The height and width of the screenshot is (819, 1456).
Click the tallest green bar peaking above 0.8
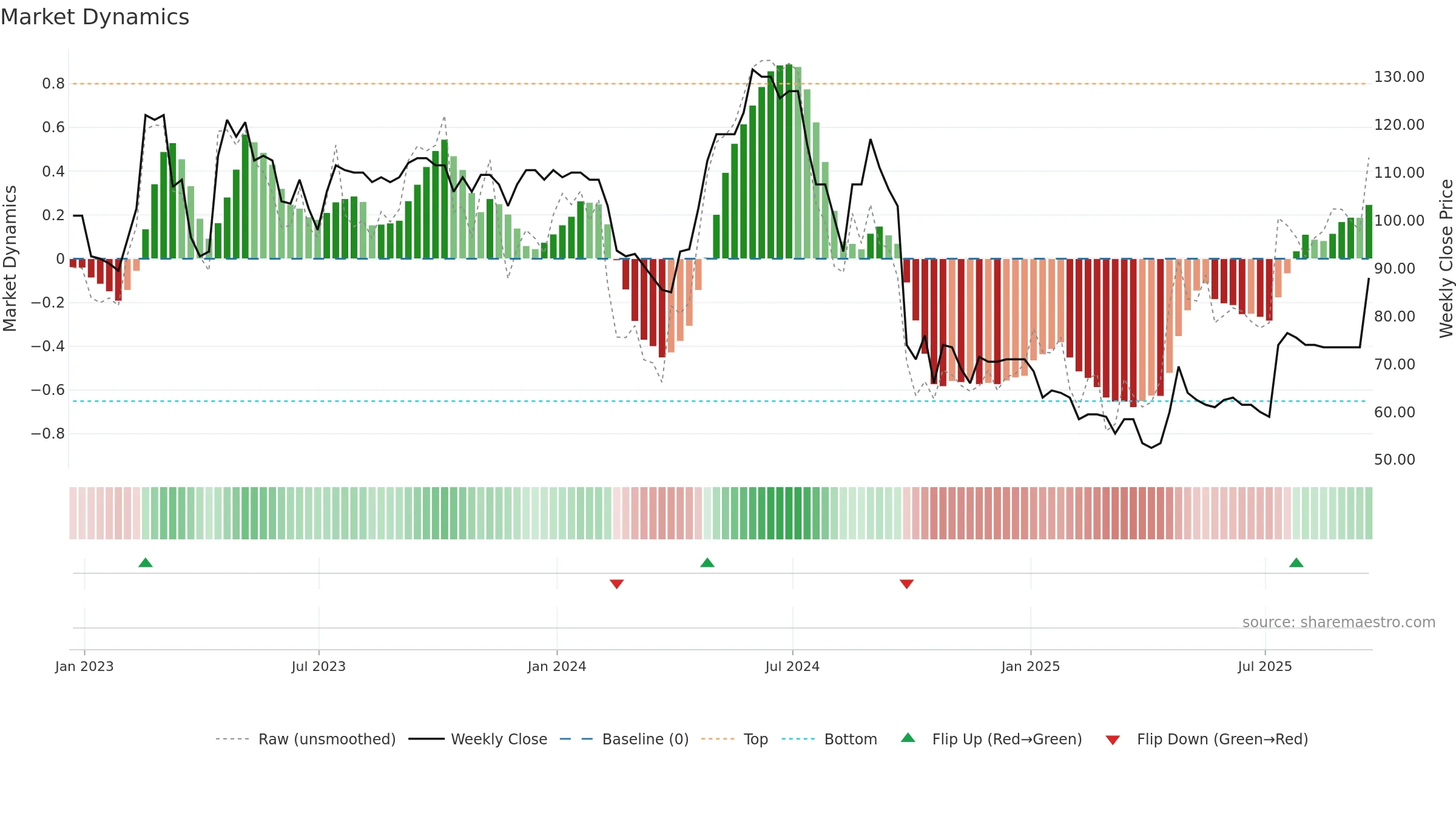point(789,161)
